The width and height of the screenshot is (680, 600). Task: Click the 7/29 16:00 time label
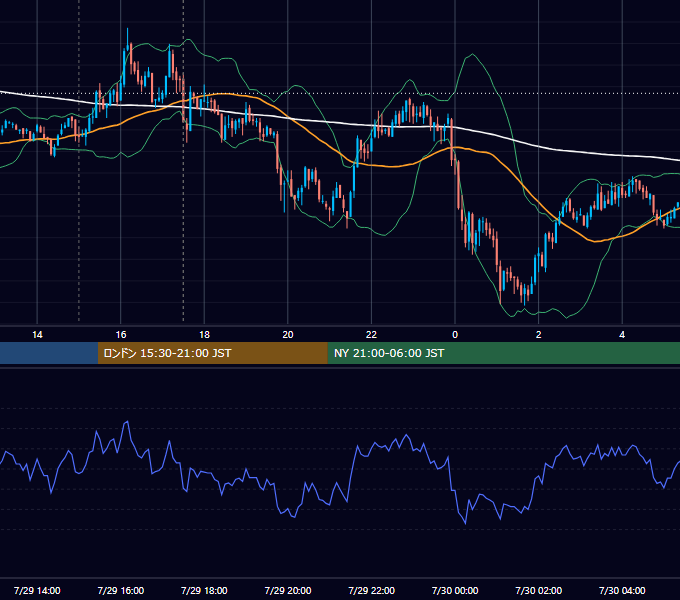coord(121,590)
